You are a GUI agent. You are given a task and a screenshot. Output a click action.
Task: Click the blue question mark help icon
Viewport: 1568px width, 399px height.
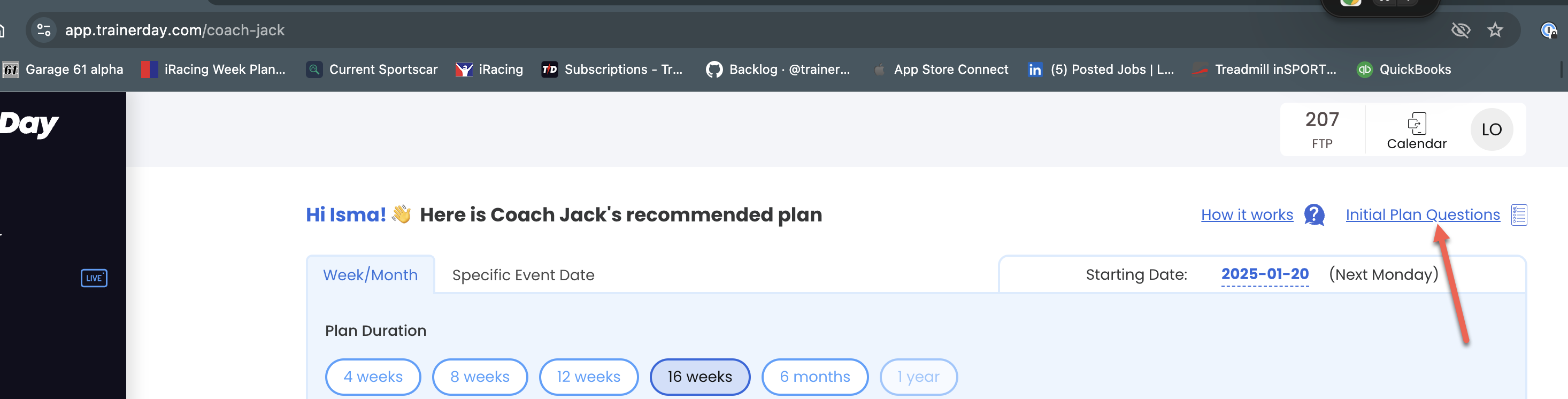(x=1315, y=214)
